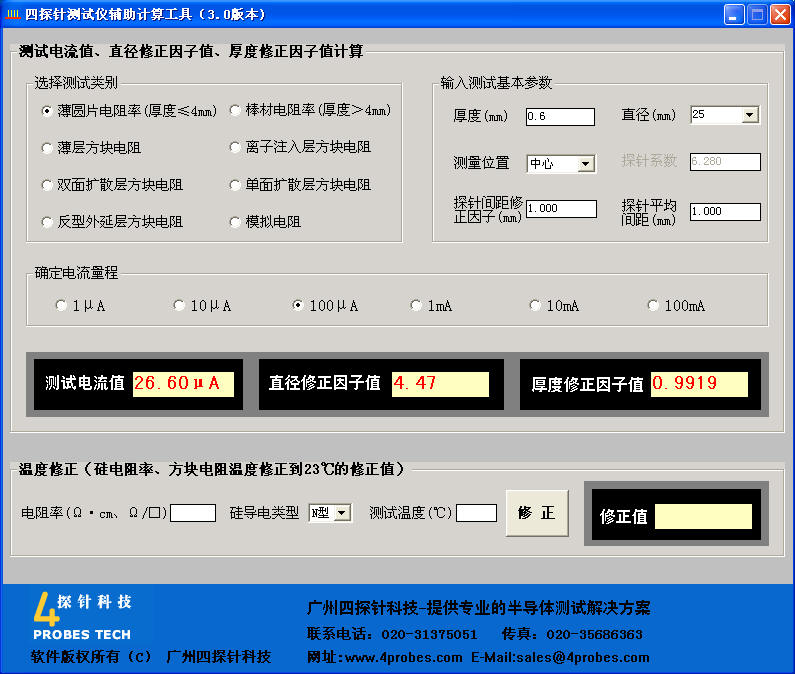Click the 厚度修正因子值 result 0.9919
The image size is (795, 674).
click(699, 384)
